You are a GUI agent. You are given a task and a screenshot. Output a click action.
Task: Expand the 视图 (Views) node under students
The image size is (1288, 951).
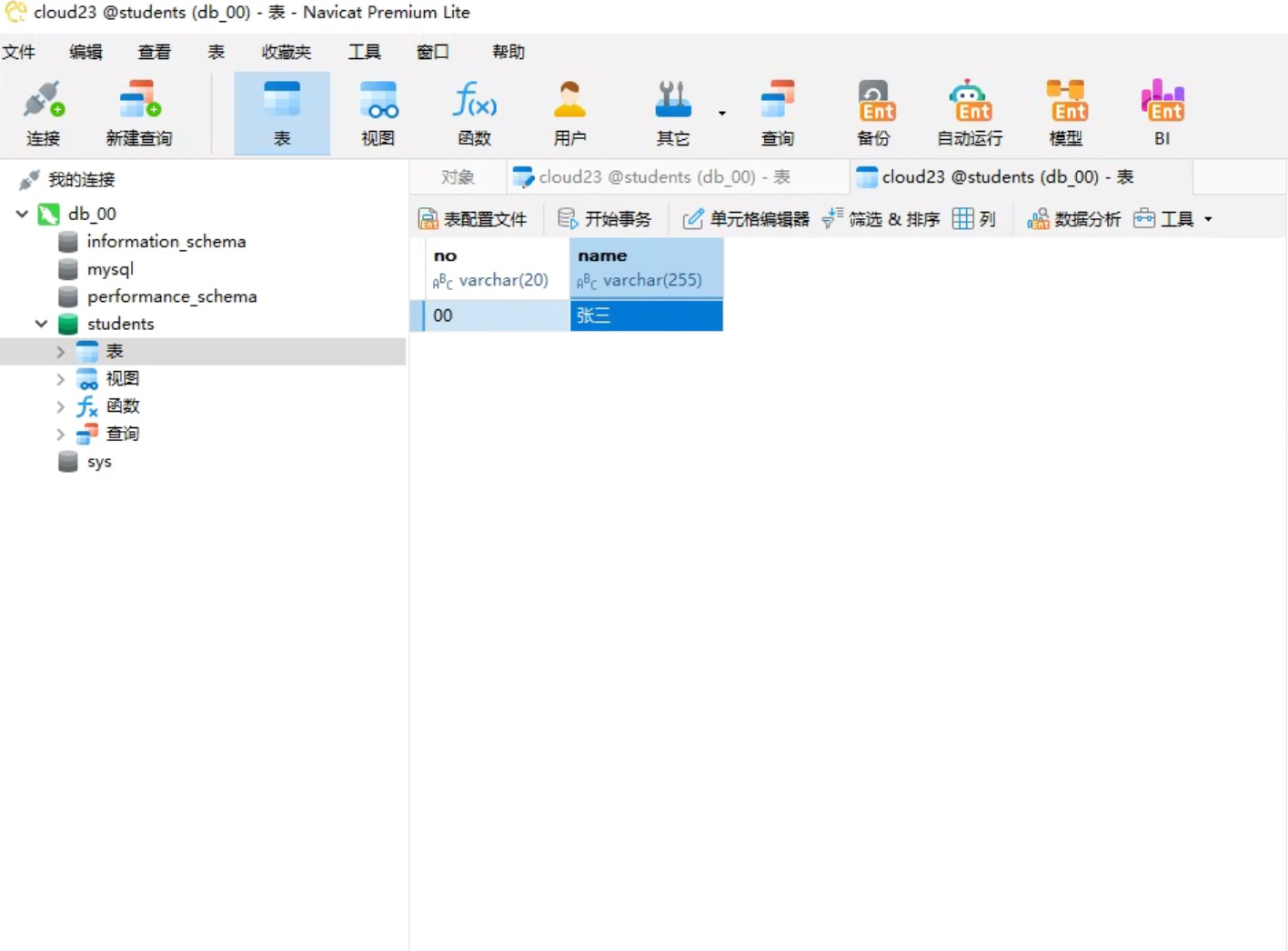[x=60, y=379]
